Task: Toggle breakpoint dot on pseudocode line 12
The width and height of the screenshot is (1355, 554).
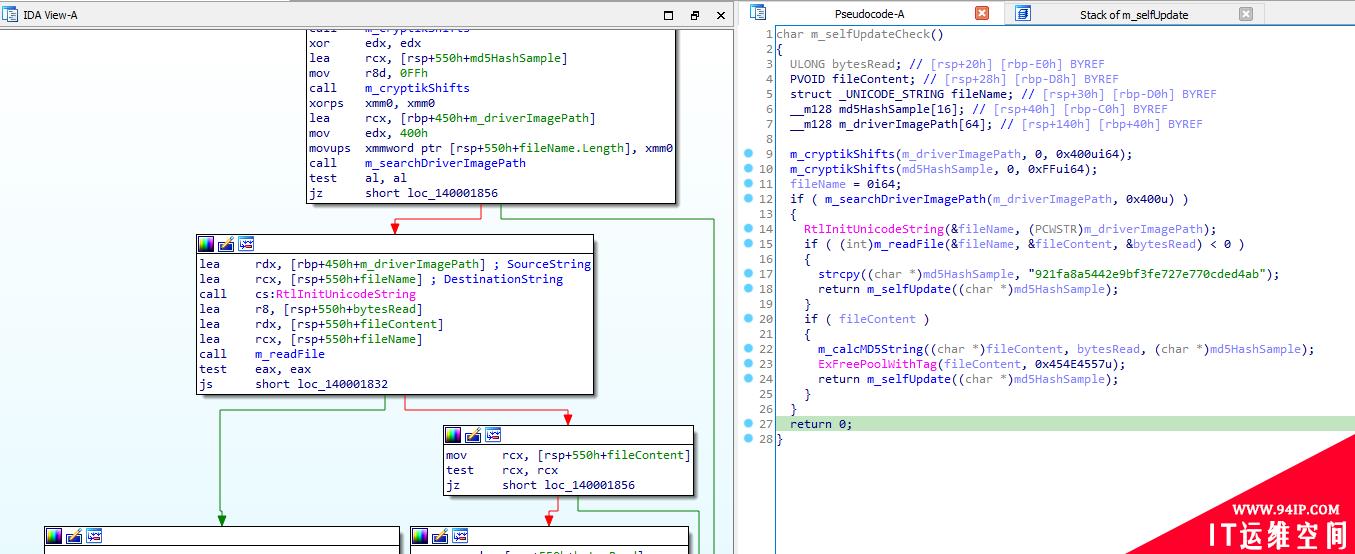Action: 749,199
